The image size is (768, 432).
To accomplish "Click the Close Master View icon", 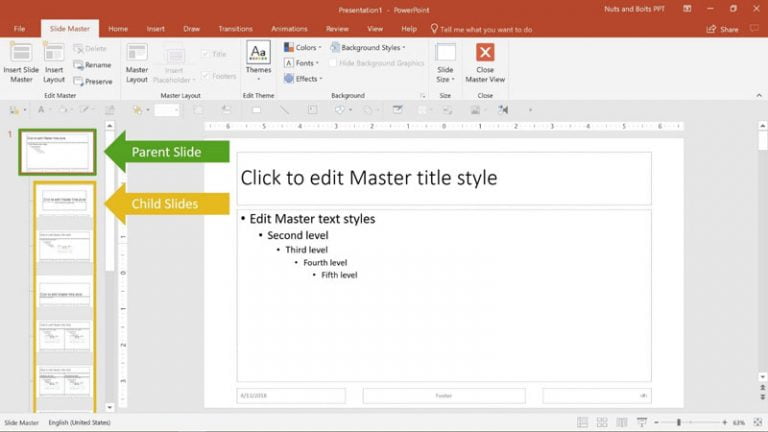I will pos(485,52).
